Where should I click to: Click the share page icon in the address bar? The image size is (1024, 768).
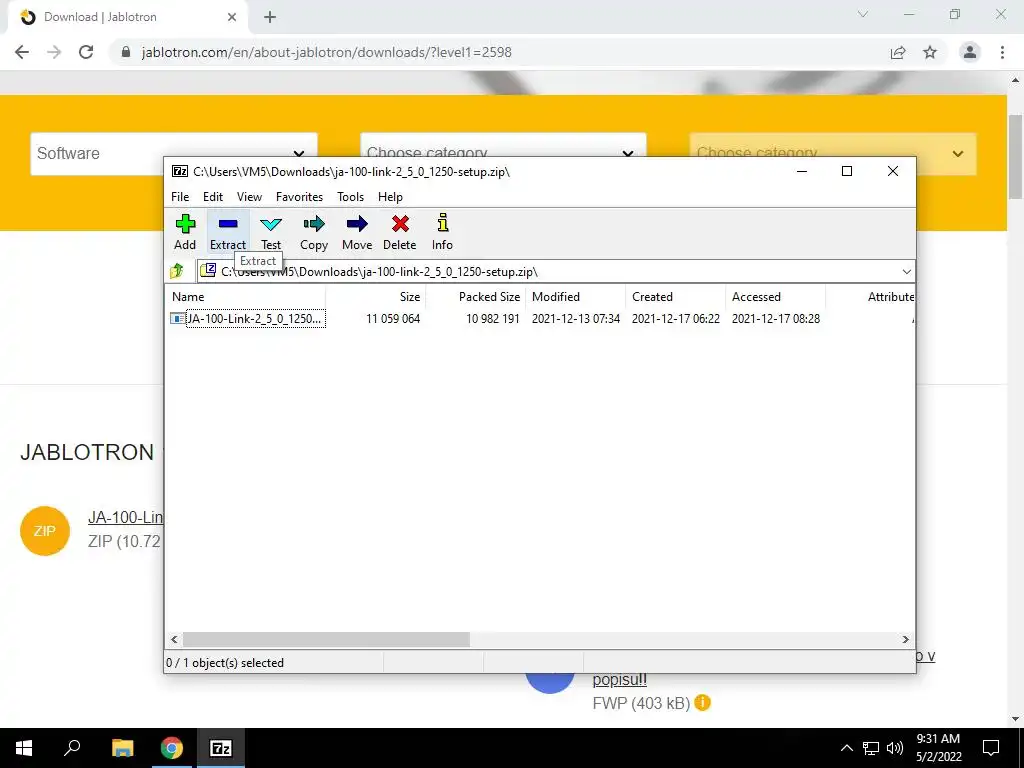898,52
